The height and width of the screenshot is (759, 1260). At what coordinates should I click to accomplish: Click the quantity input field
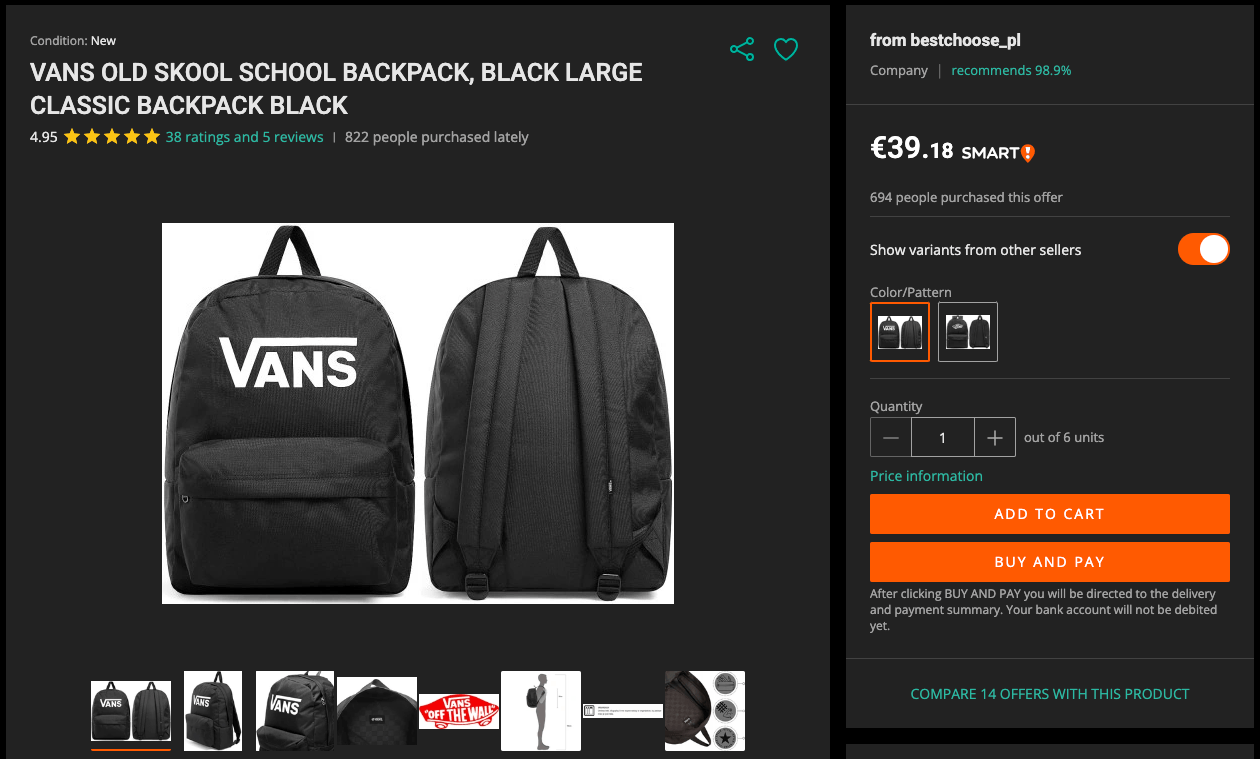[x=943, y=438]
